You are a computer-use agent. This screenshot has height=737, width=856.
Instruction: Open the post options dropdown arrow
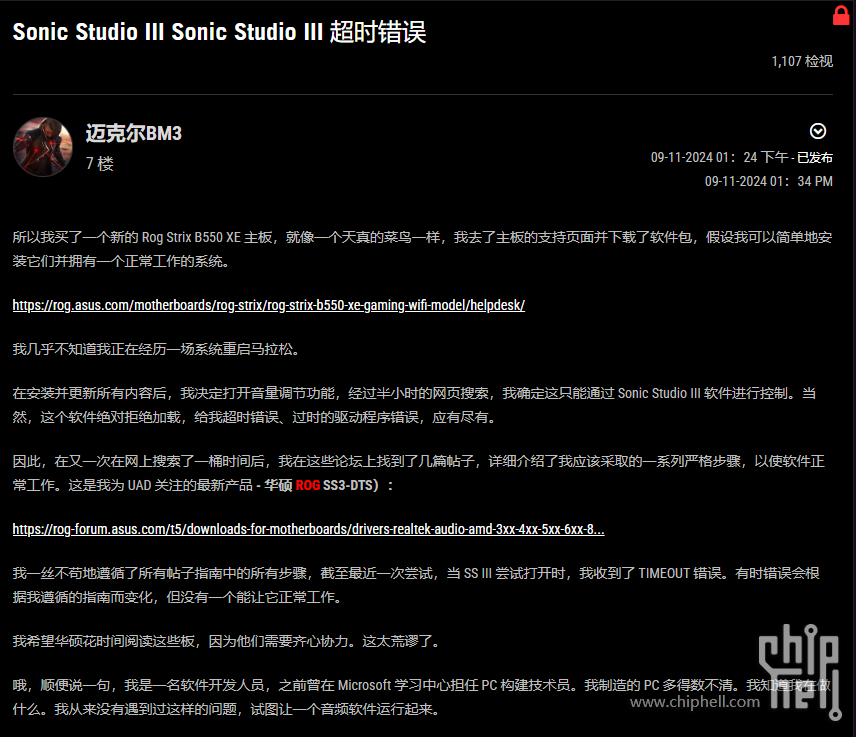pyautogui.click(x=817, y=131)
